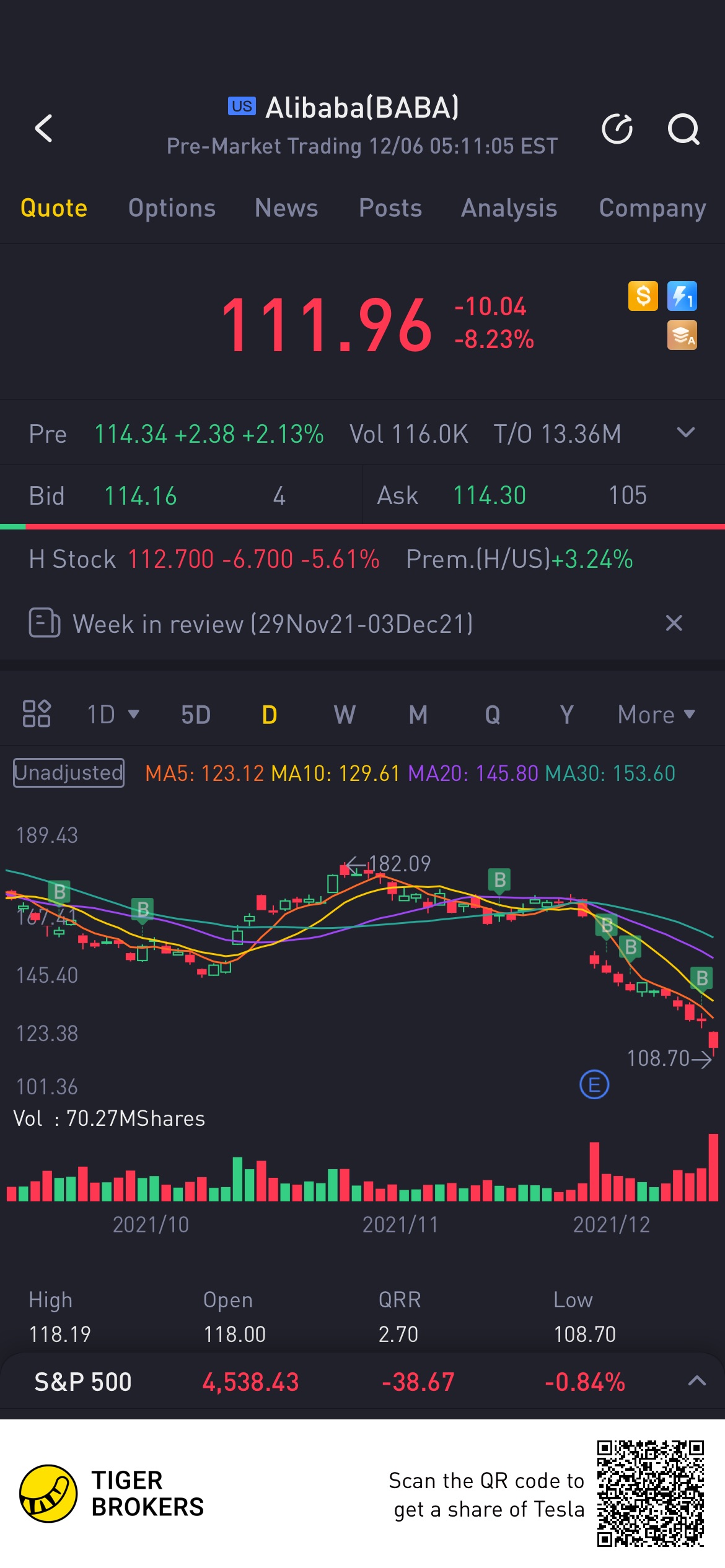Open the chart layout grid icon
Screen dimensions: 725x1568
[x=37, y=714]
